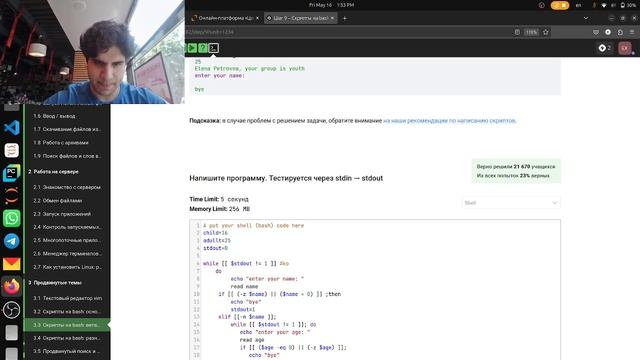
Task: Open the Pocket save icon in Firefox toolbar
Action: (596, 32)
